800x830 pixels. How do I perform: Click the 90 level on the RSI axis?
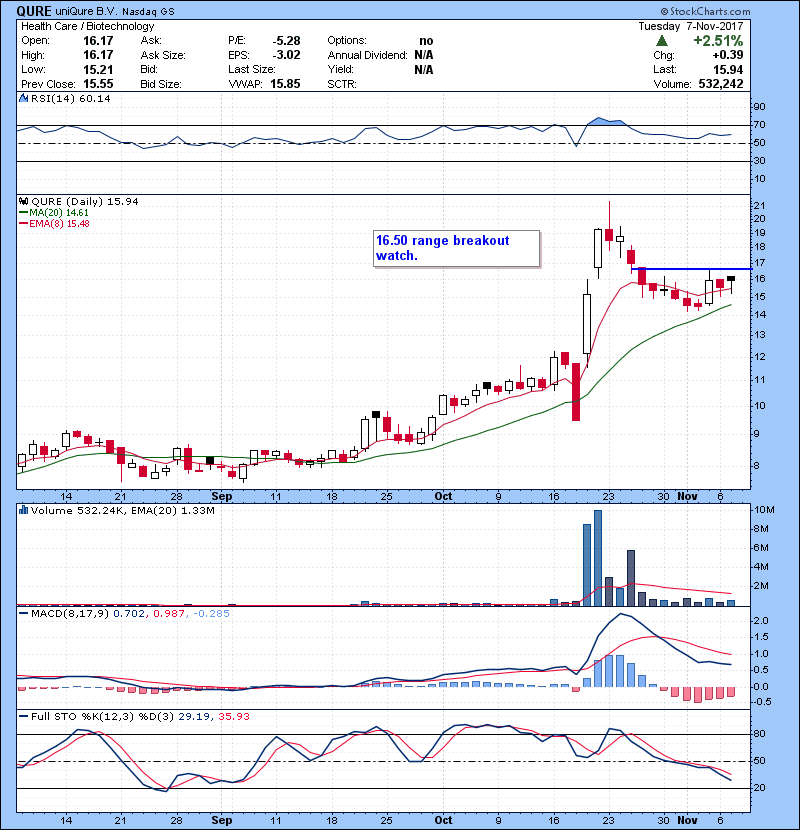pos(759,107)
